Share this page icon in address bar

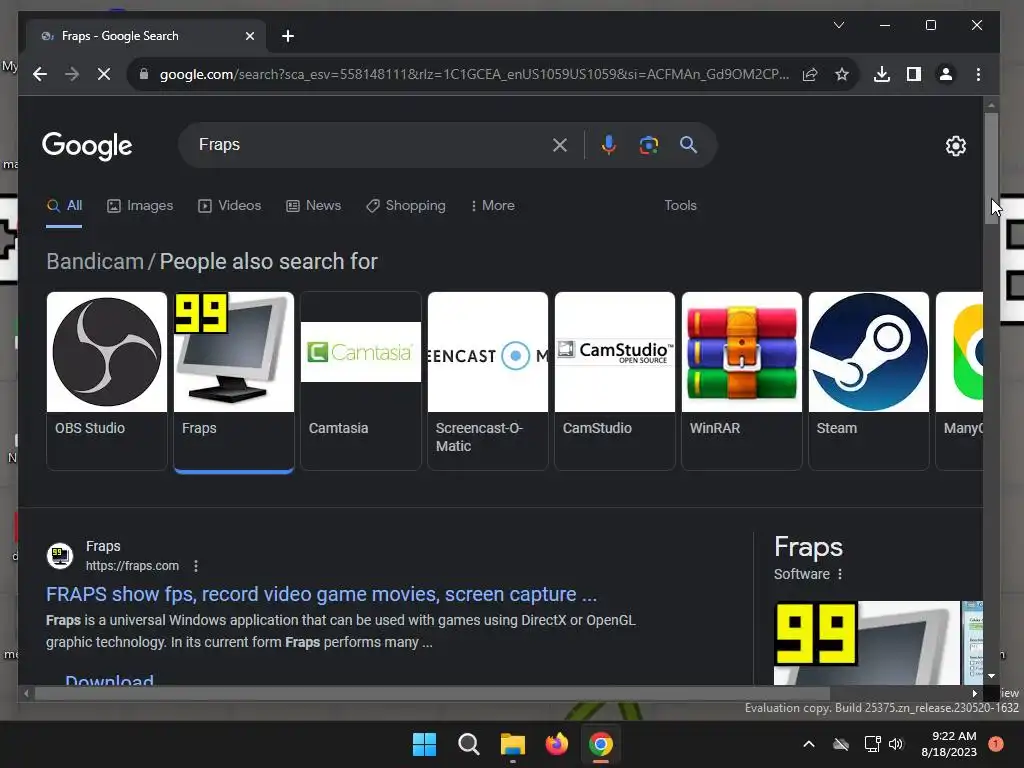point(810,74)
